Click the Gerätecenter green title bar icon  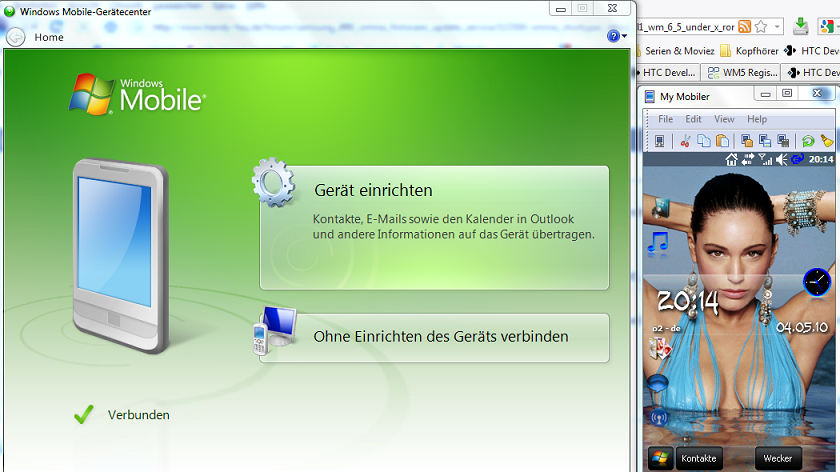(9, 11)
